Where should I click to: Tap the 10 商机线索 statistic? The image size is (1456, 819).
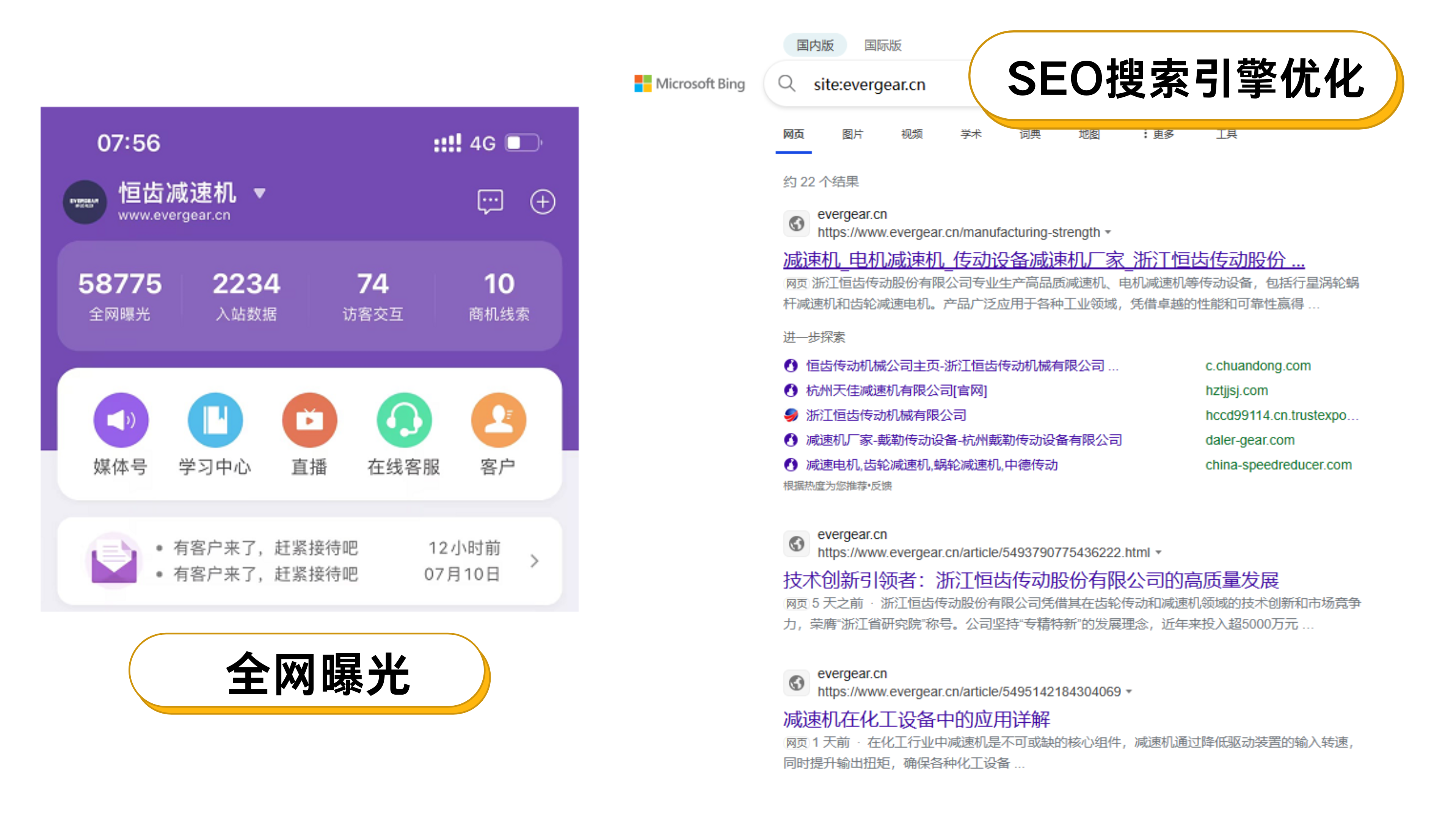[x=499, y=297]
